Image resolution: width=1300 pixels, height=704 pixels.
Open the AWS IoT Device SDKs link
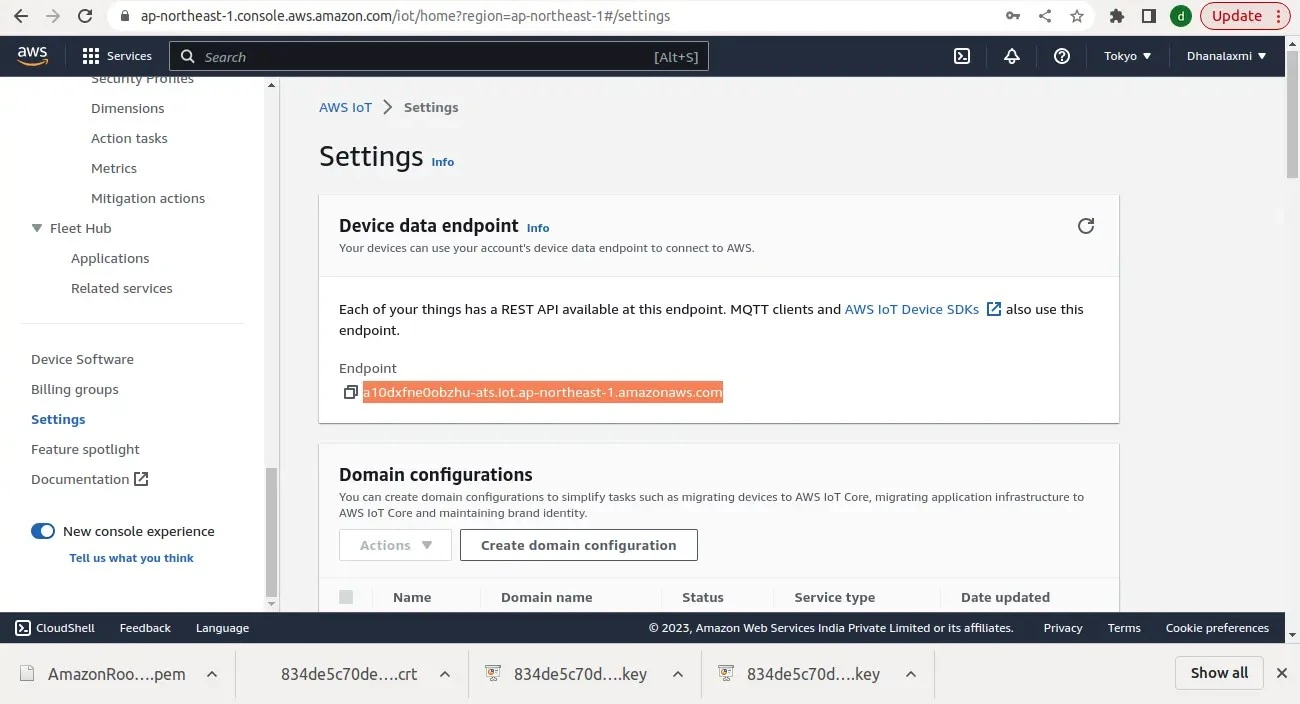[x=912, y=309]
